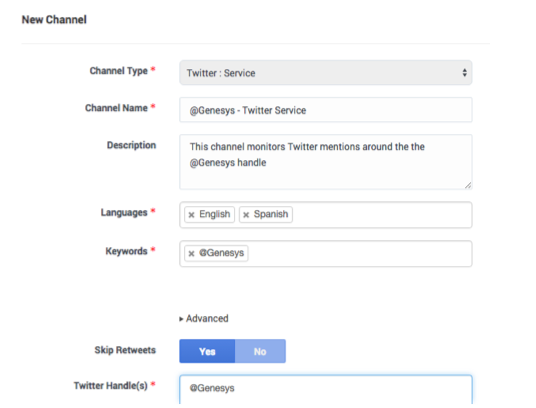Remove the English language tag
This screenshot has width=536, height=408.
click(x=191, y=215)
